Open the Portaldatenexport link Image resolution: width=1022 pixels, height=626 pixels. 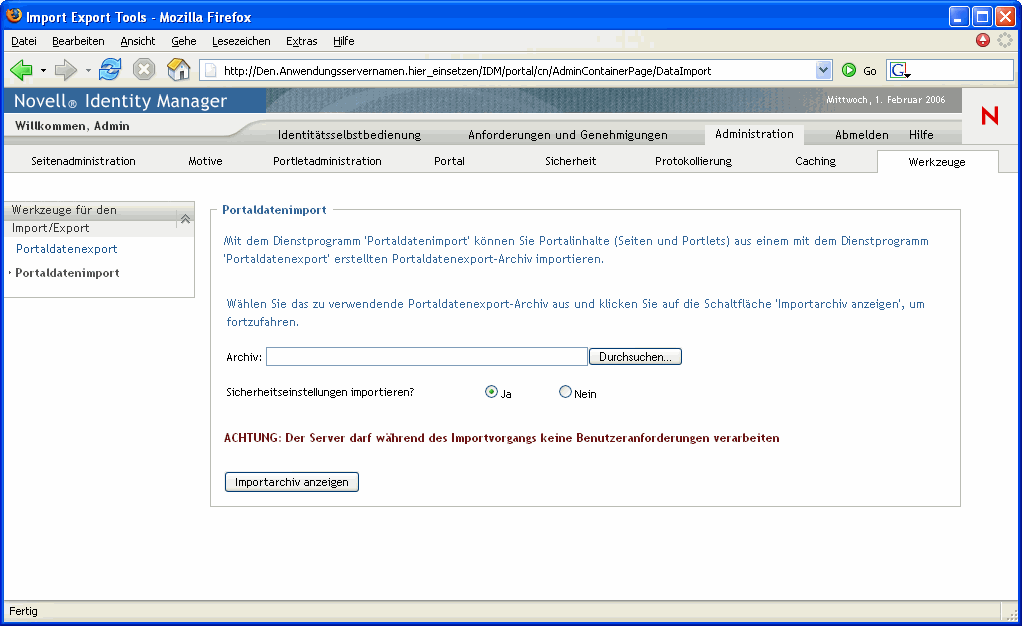point(66,249)
